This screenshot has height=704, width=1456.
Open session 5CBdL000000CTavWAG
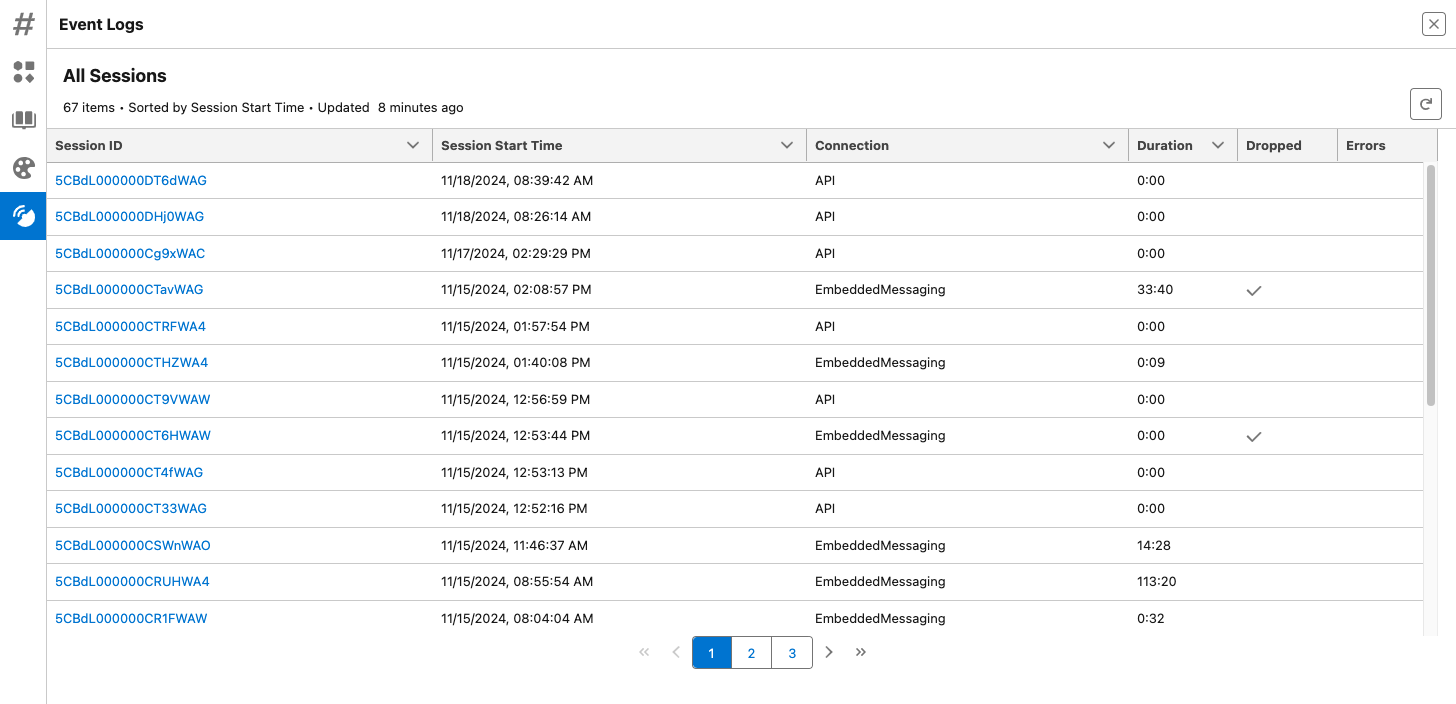point(129,289)
